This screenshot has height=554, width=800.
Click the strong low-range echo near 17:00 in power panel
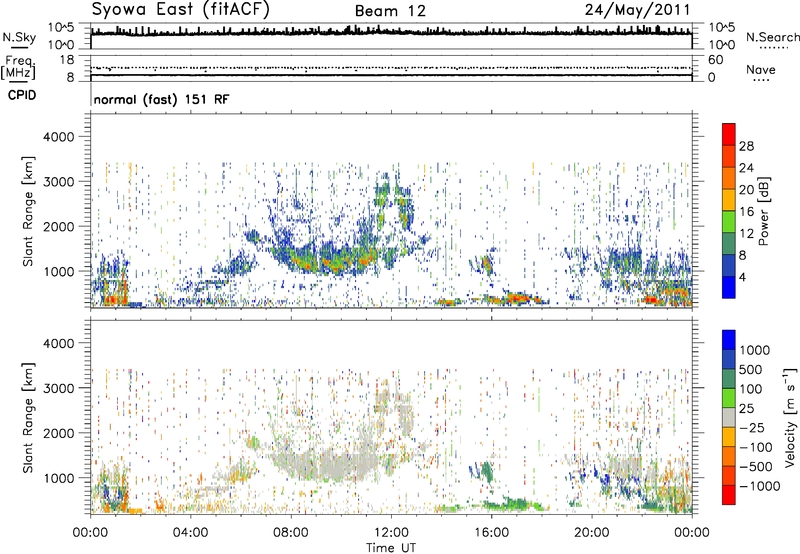(518, 297)
